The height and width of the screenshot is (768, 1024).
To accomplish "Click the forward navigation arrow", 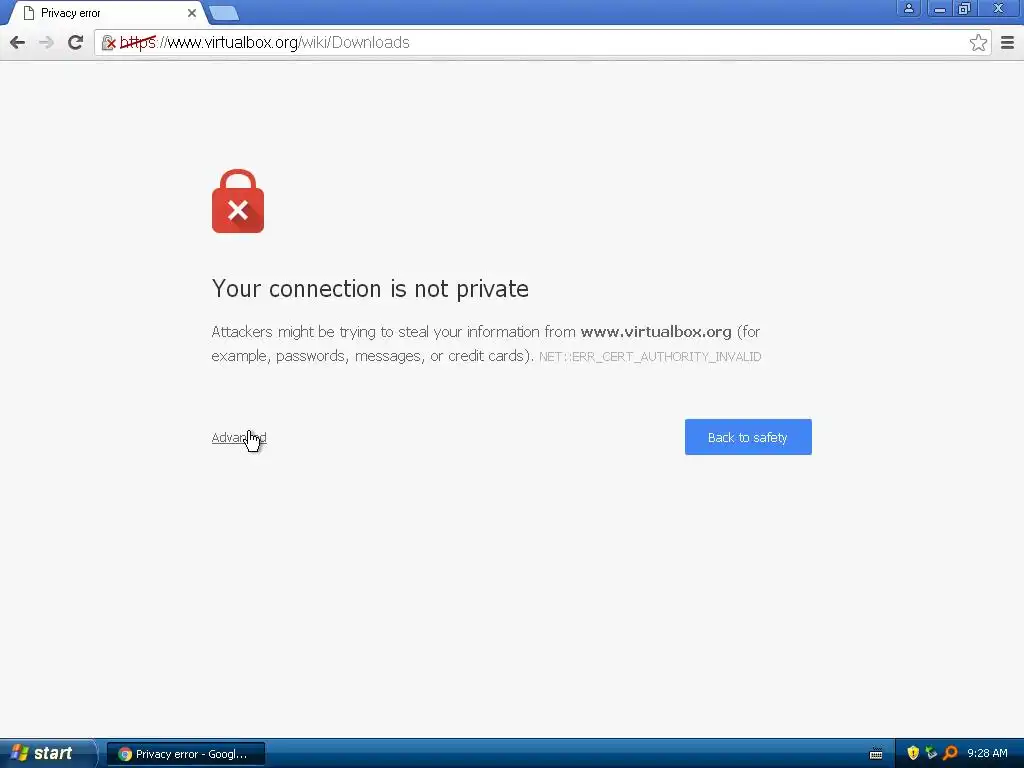I will [46, 42].
